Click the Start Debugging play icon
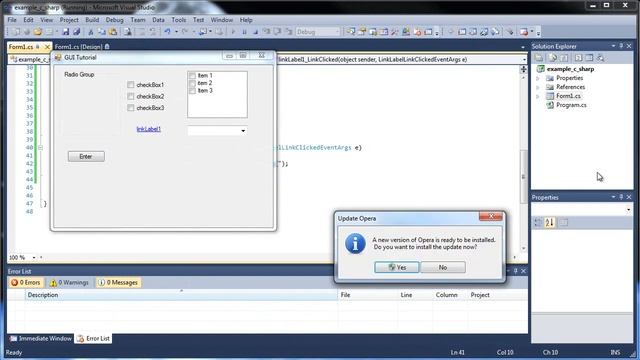This screenshot has height=360, width=640. click(233, 32)
